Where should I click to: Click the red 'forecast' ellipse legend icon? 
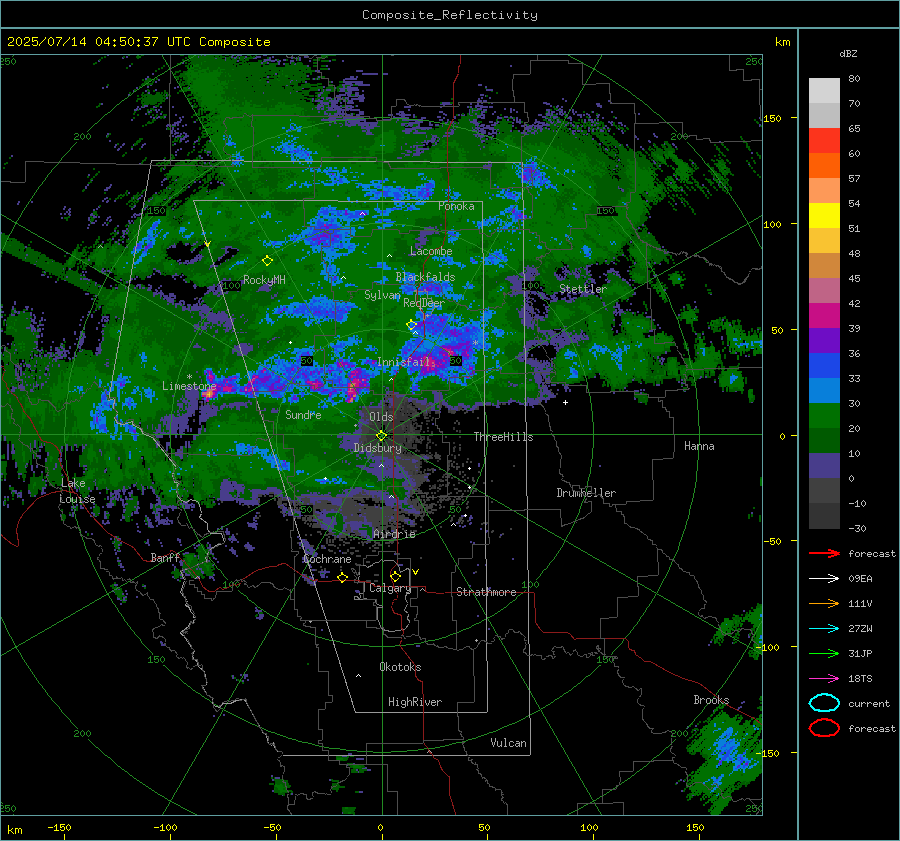click(x=824, y=728)
